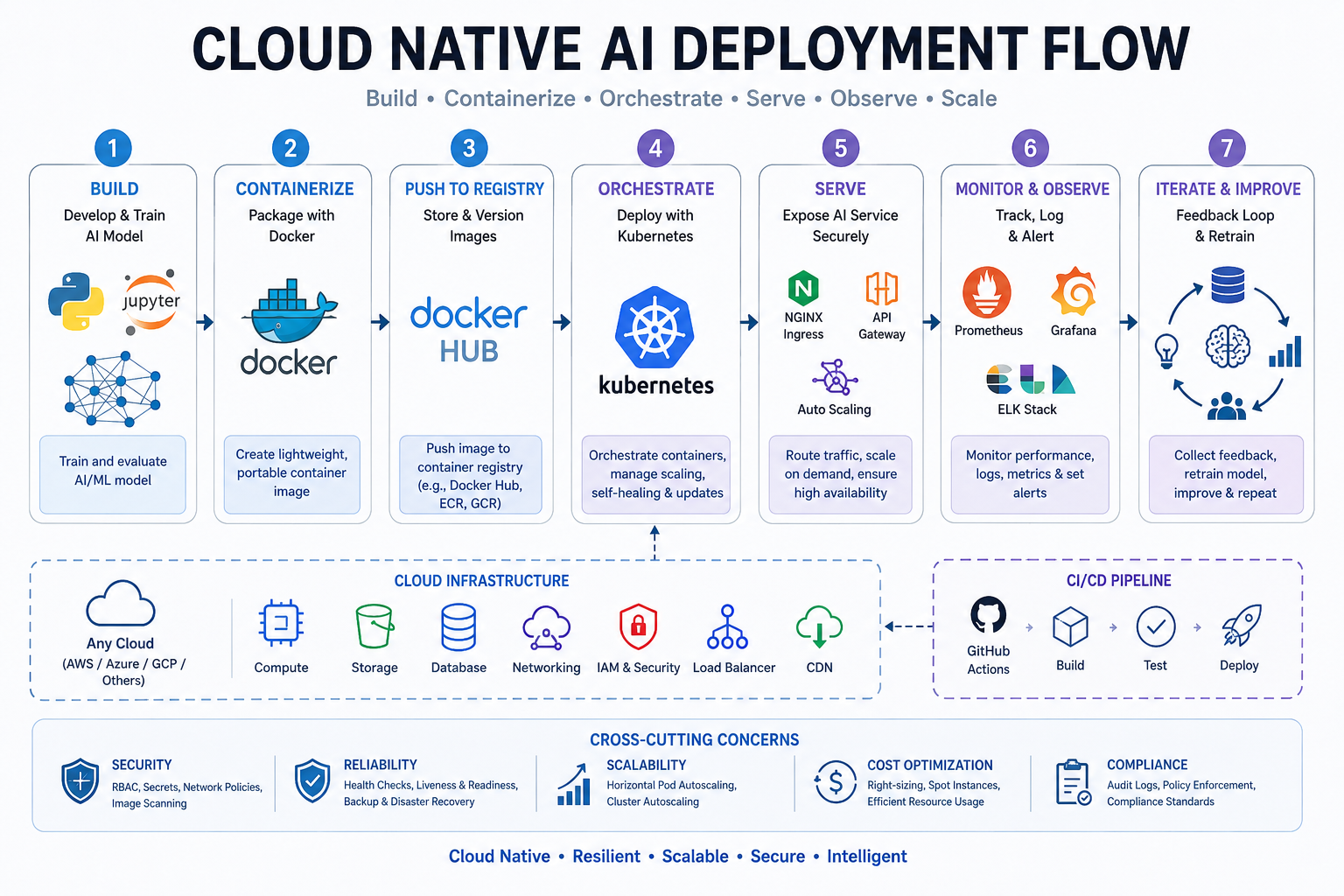Click the 'RBAC, Secrets, Network Policies' text
The height and width of the screenshot is (896, 1344).
click(x=187, y=787)
